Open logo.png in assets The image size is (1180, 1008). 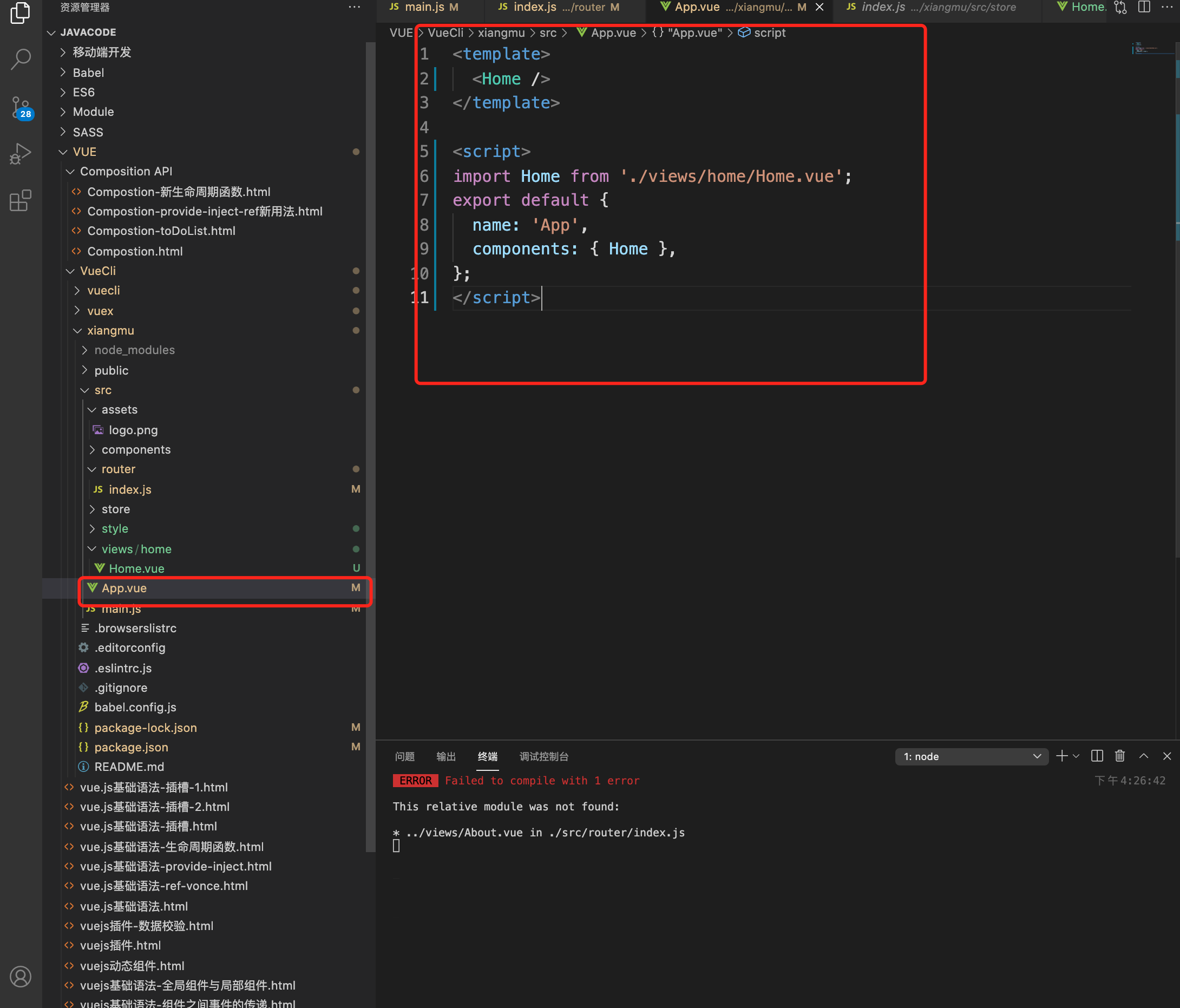coord(133,430)
